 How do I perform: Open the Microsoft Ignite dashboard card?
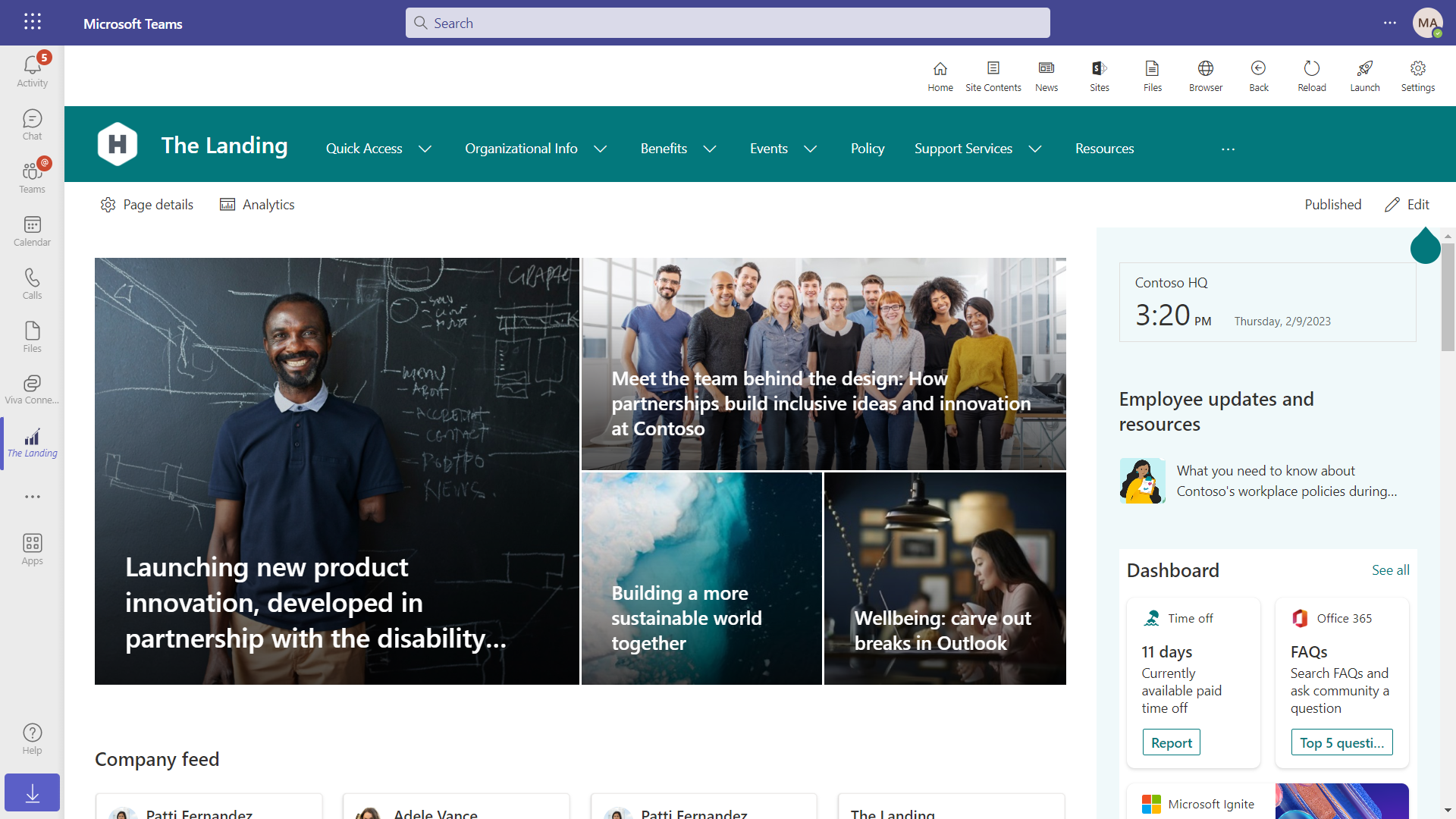tap(1267, 802)
